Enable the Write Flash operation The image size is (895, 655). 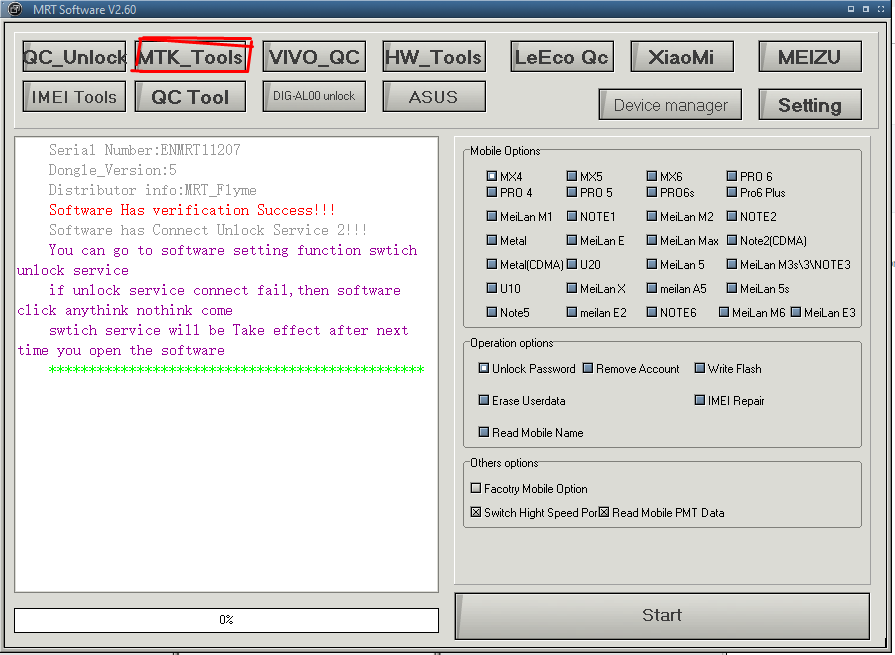point(699,368)
